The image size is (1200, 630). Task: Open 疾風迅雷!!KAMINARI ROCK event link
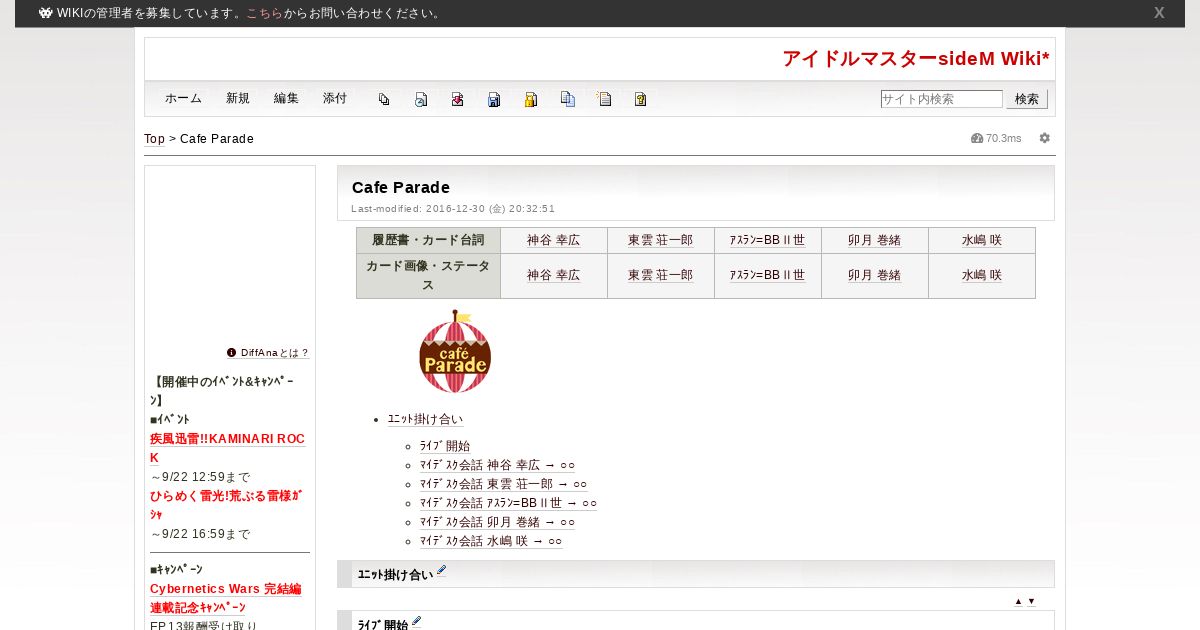point(227,448)
